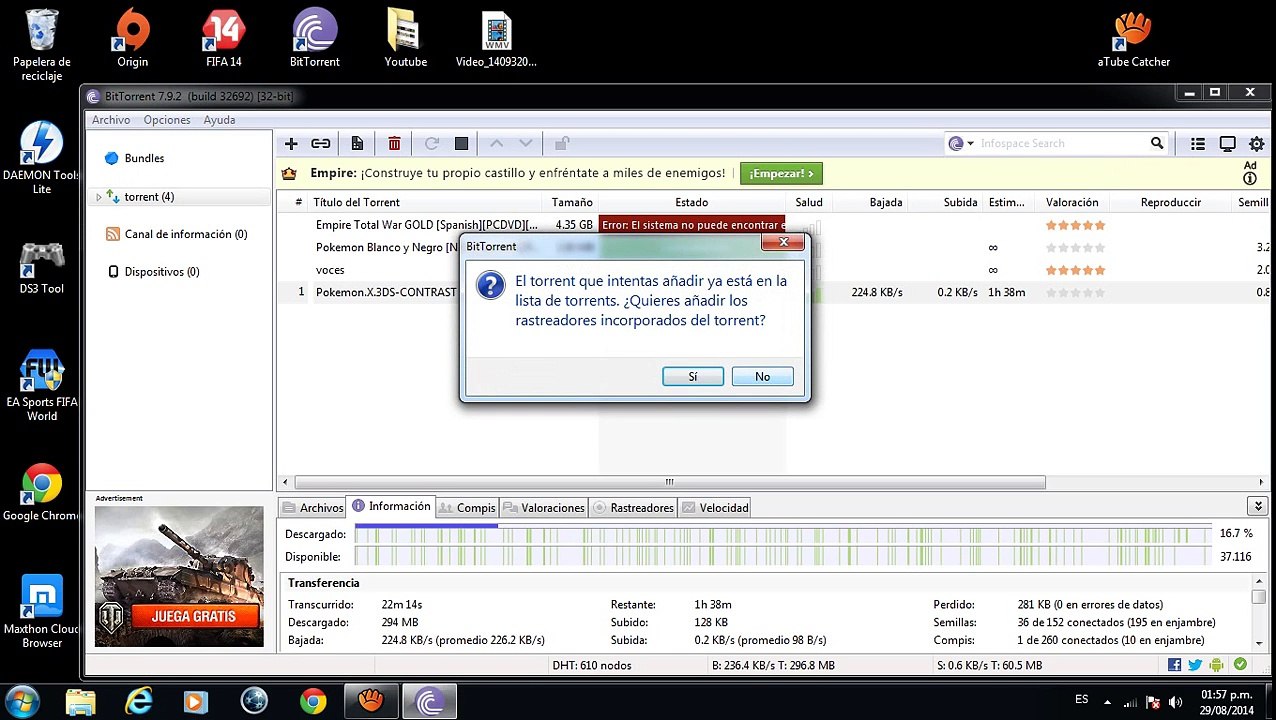Click the green network status checkmark icon

tap(1240, 665)
